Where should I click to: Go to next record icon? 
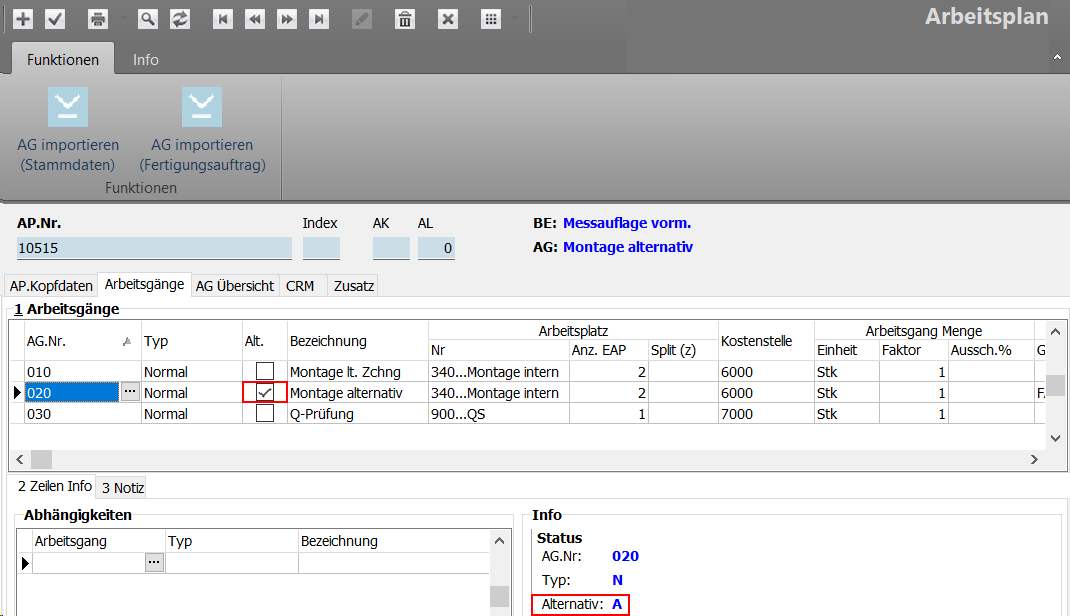pyautogui.click(x=287, y=19)
